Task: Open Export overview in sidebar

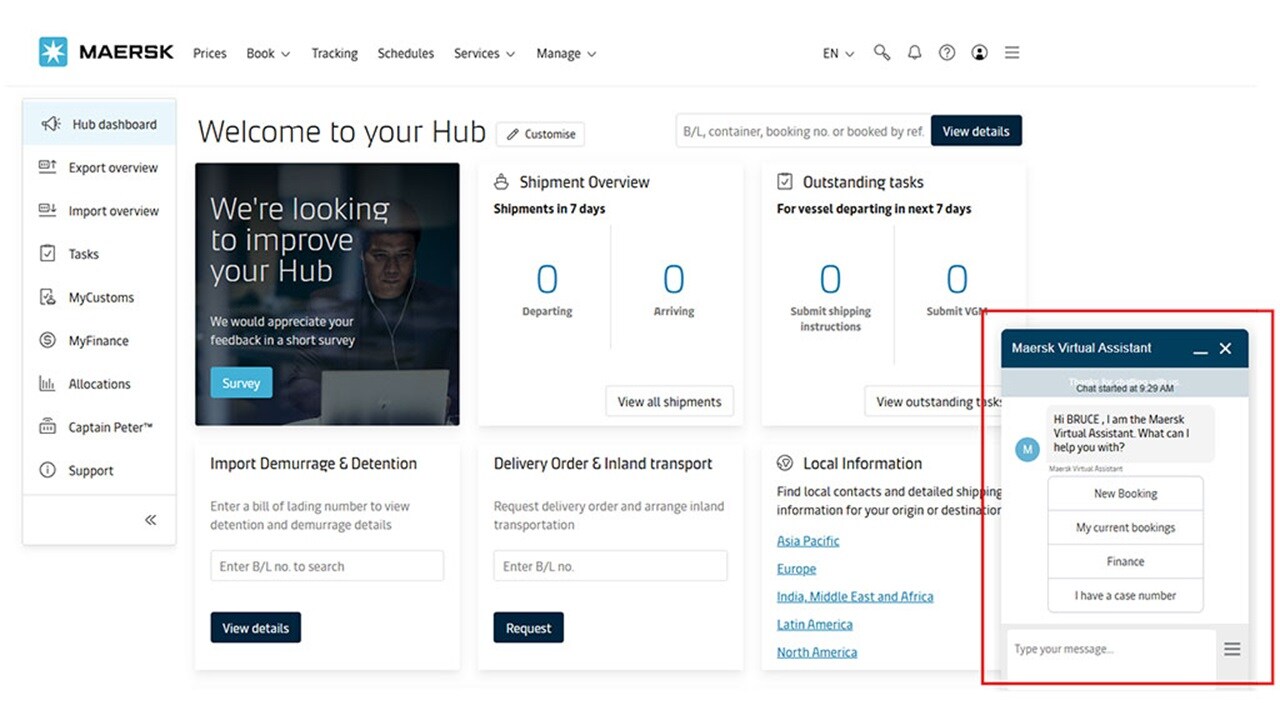Action: (x=112, y=168)
